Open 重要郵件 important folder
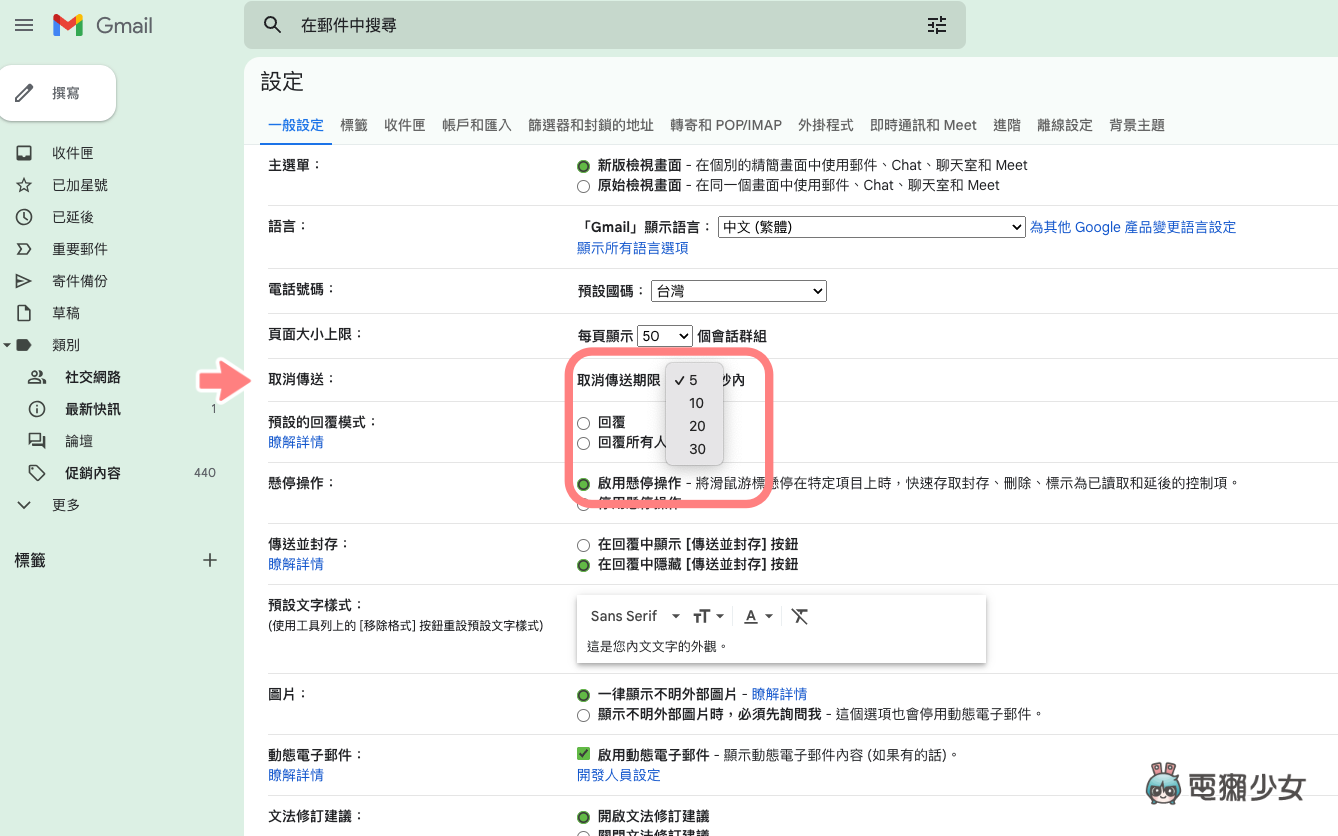The width and height of the screenshot is (1338, 836). pos(80,249)
